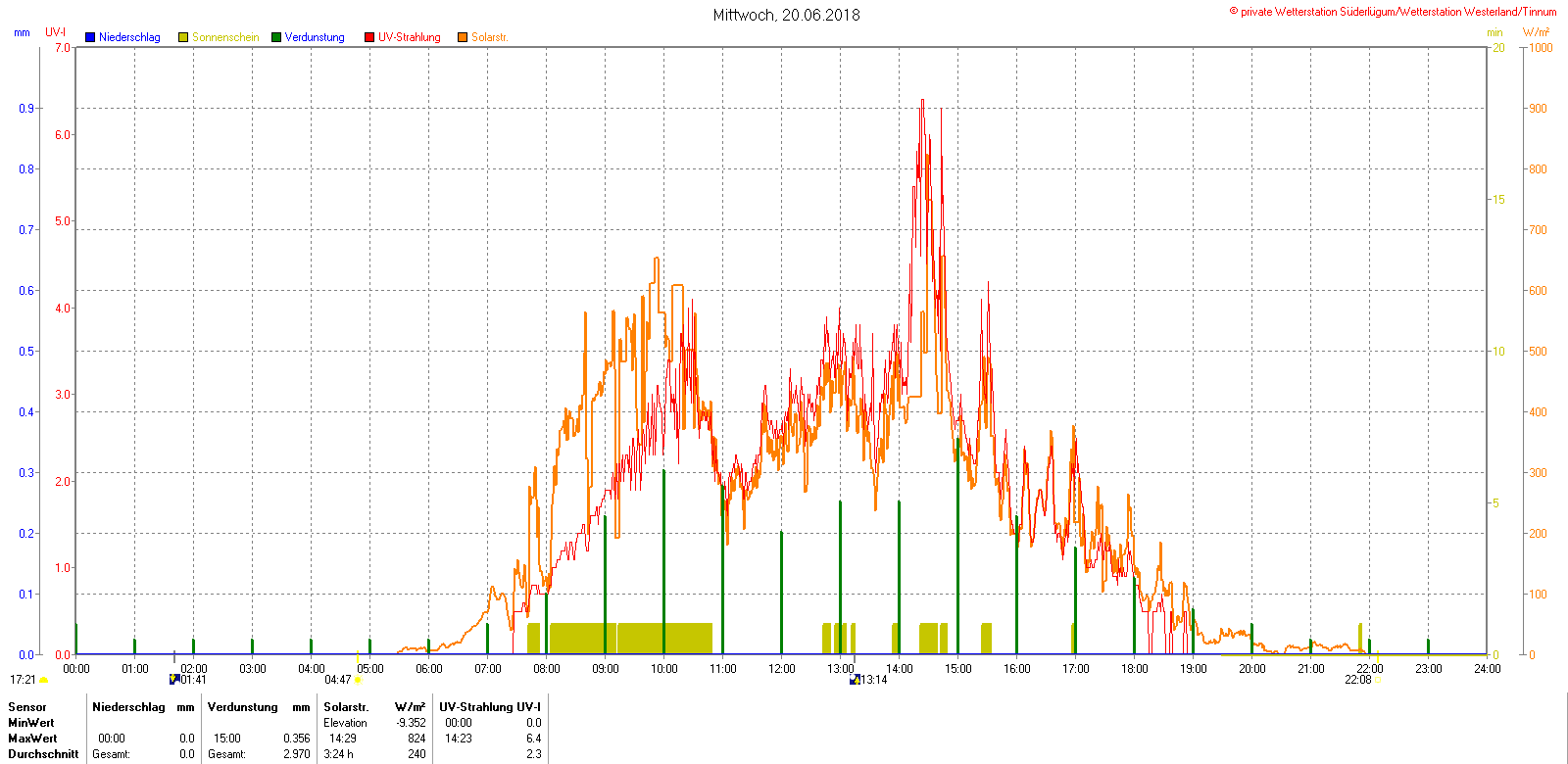
Task: Click the sunset time 22:08
Action: pyautogui.click(x=1358, y=680)
